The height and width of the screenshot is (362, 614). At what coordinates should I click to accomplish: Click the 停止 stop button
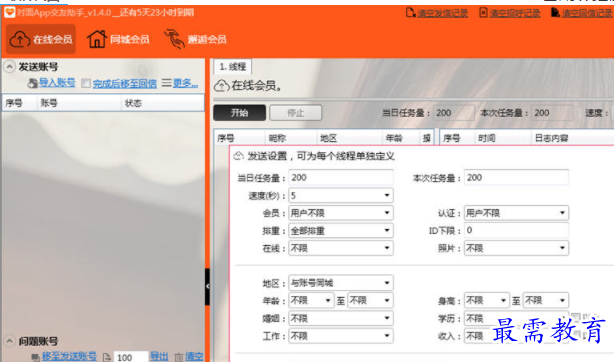pyautogui.click(x=296, y=113)
